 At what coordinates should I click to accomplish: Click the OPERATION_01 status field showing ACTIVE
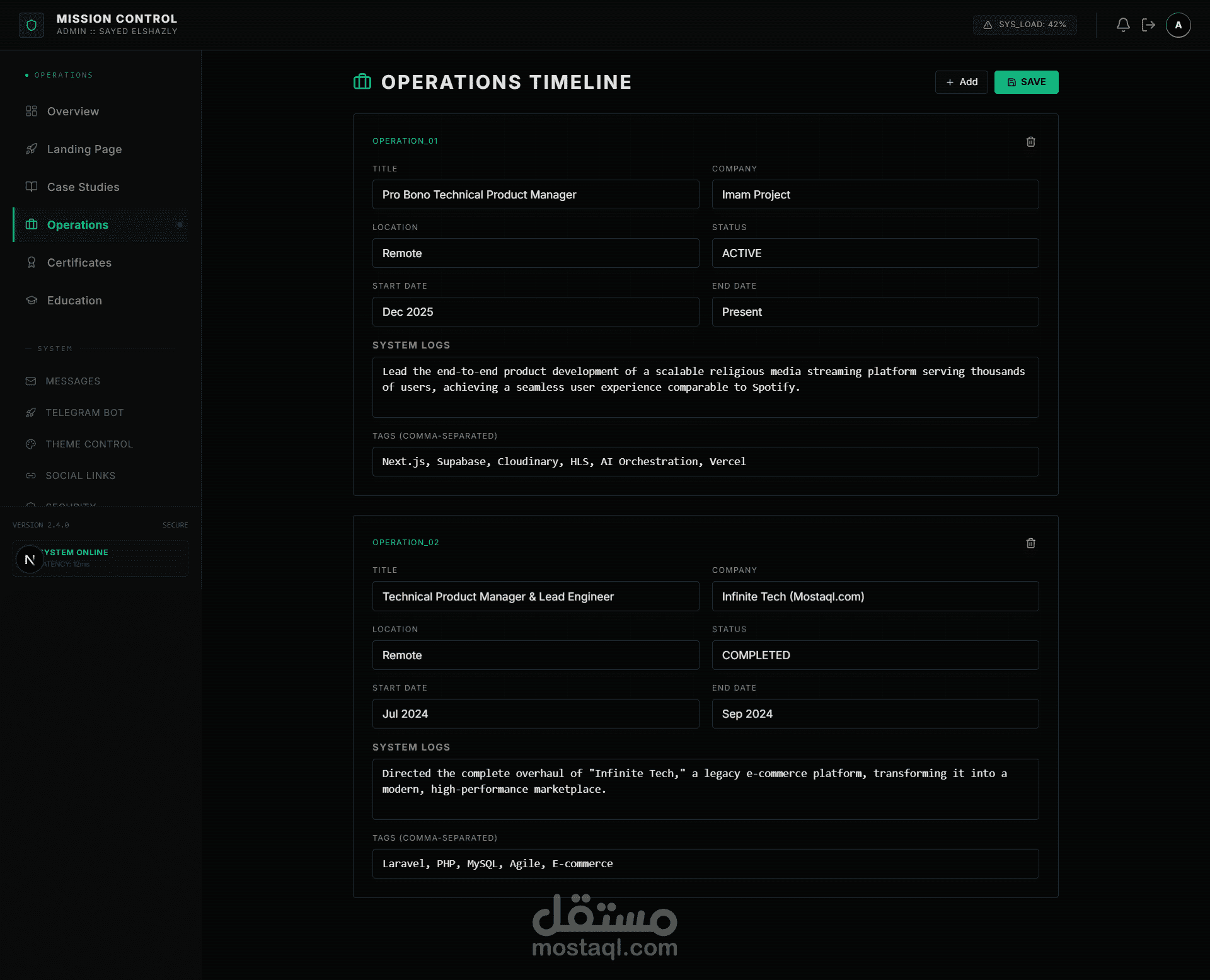point(875,253)
